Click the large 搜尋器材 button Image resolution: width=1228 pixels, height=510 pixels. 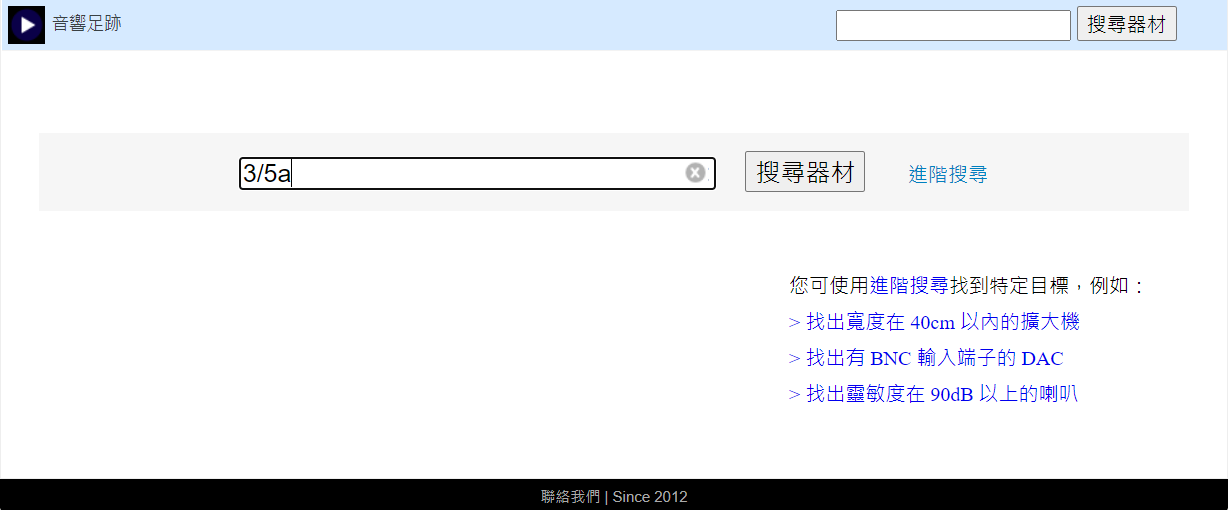click(x=805, y=172)
